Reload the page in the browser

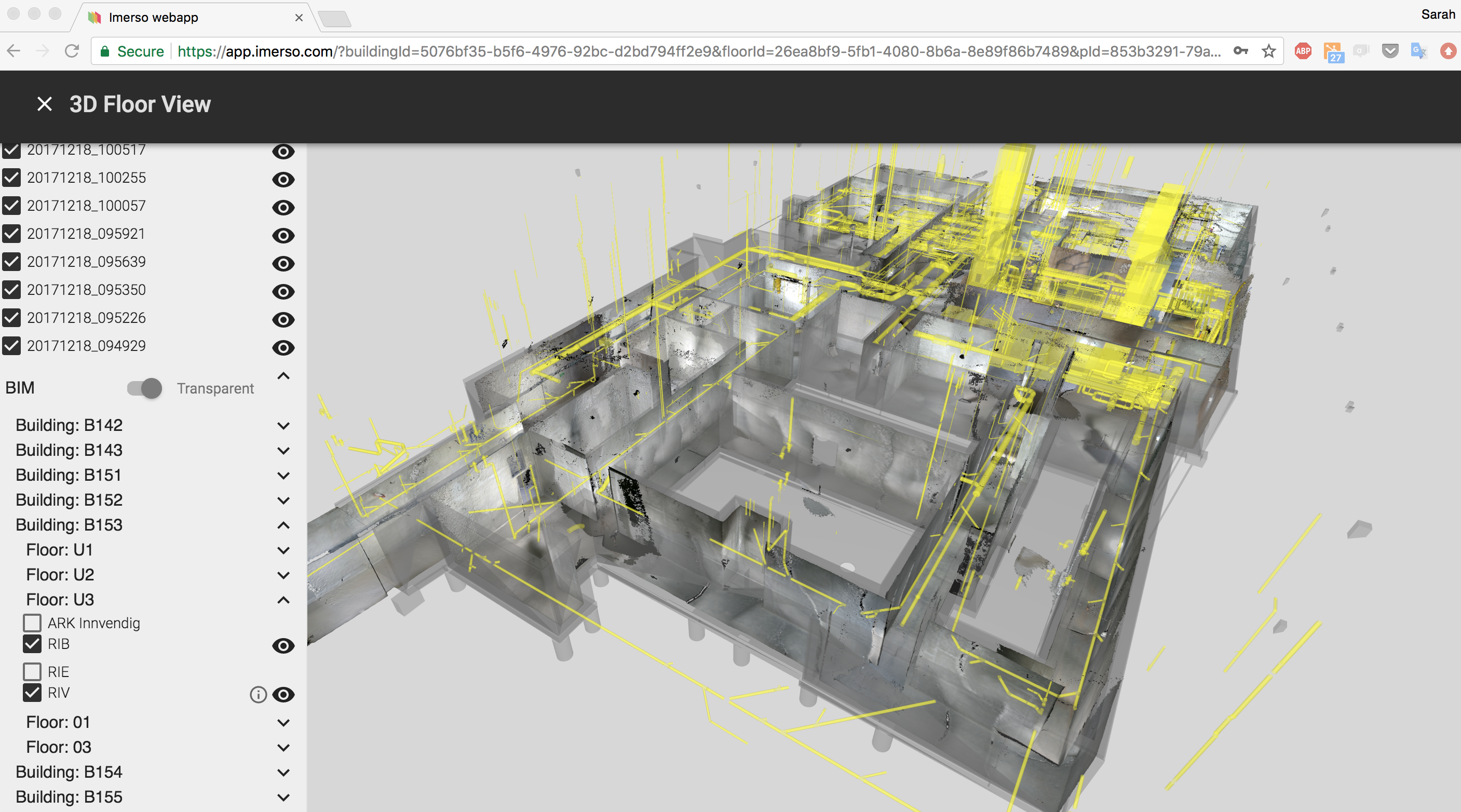pyautogui.click(x=72, y=51)
